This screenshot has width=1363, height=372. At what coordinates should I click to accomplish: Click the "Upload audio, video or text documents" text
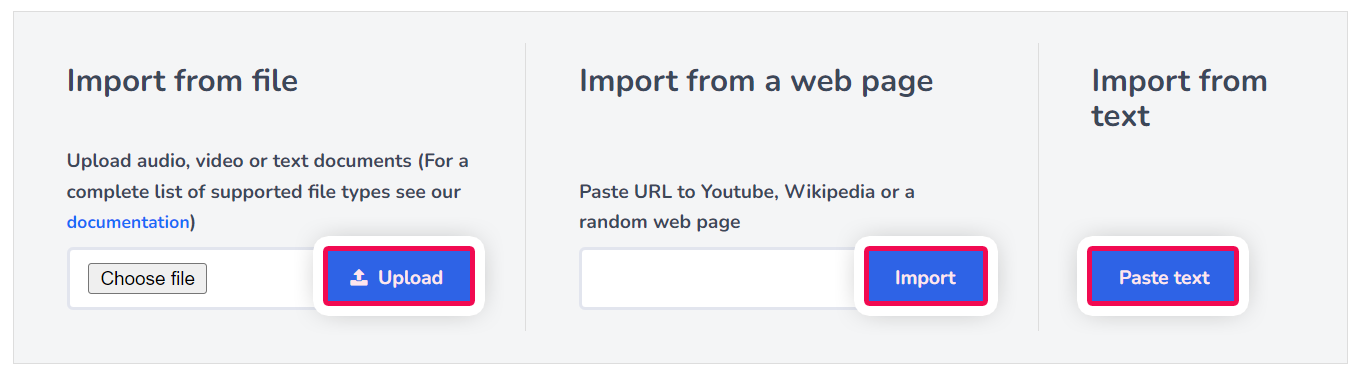pos(239,160)
